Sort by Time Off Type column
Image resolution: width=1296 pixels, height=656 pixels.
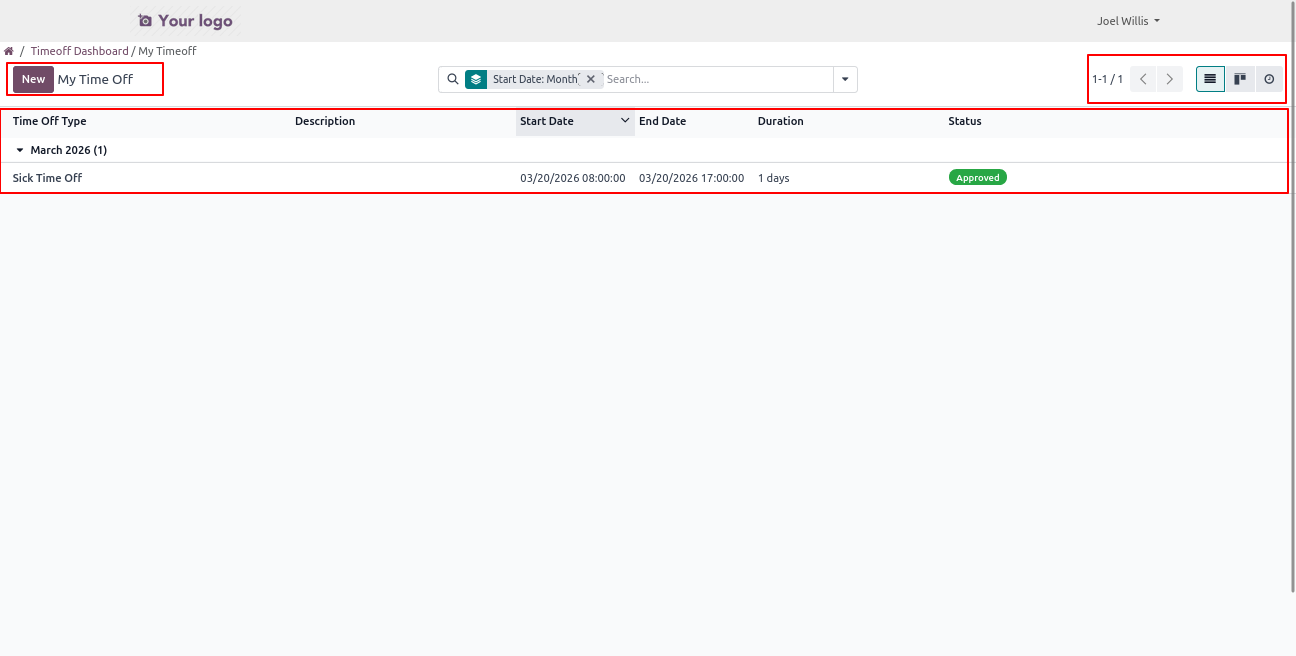point(50,121)
